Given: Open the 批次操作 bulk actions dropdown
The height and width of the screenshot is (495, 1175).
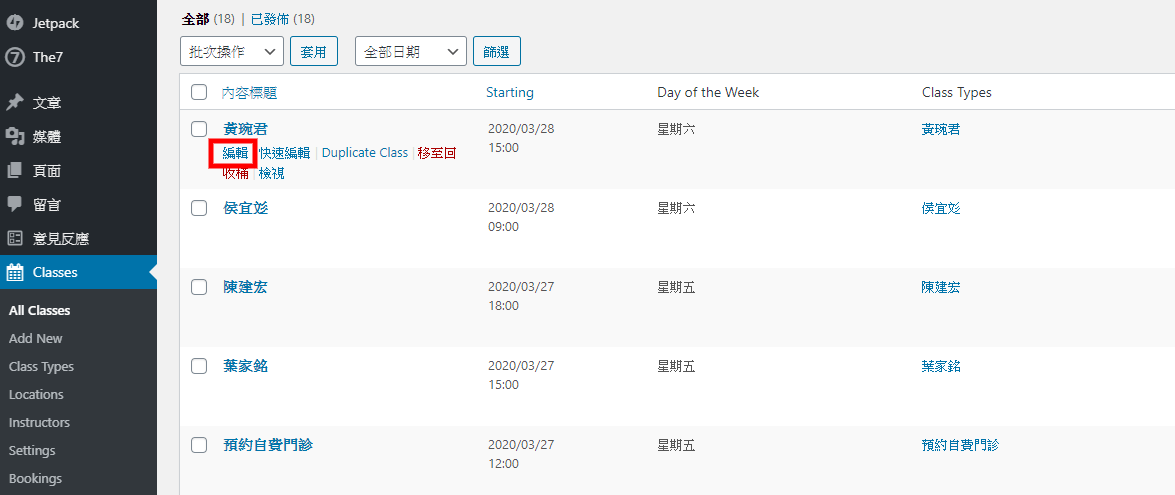Looking at the screenshot, I should (x=232, y=51).
